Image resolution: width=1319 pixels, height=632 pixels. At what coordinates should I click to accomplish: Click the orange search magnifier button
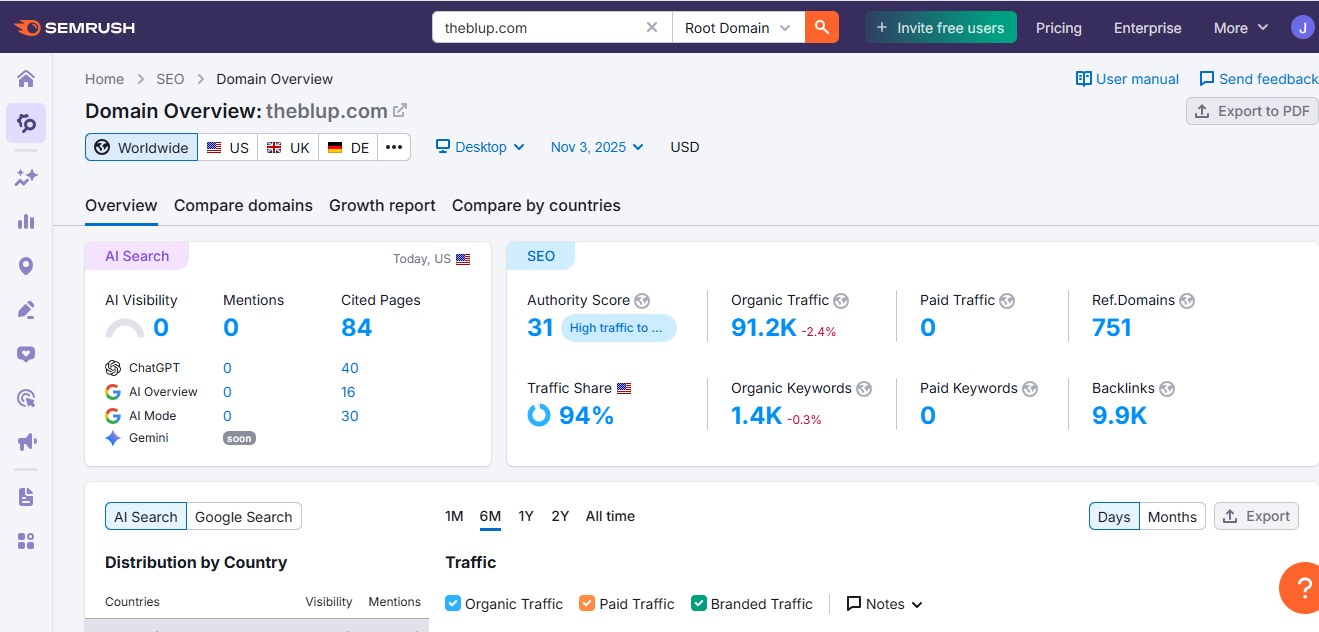[821, 28]
